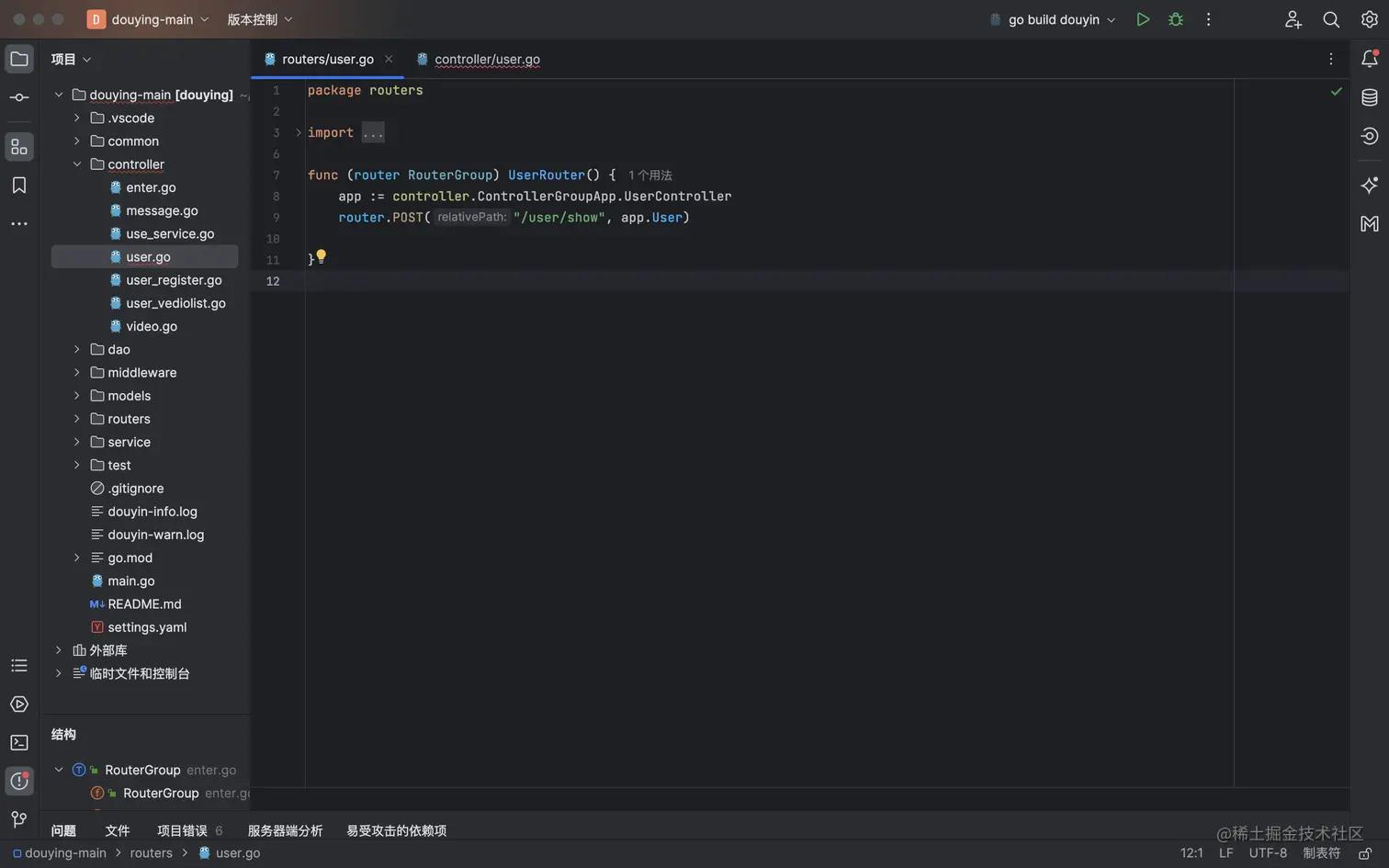The image size is (1389, 868).
Task: Select the 服务器端分析 tab
Action: (285, 830)
